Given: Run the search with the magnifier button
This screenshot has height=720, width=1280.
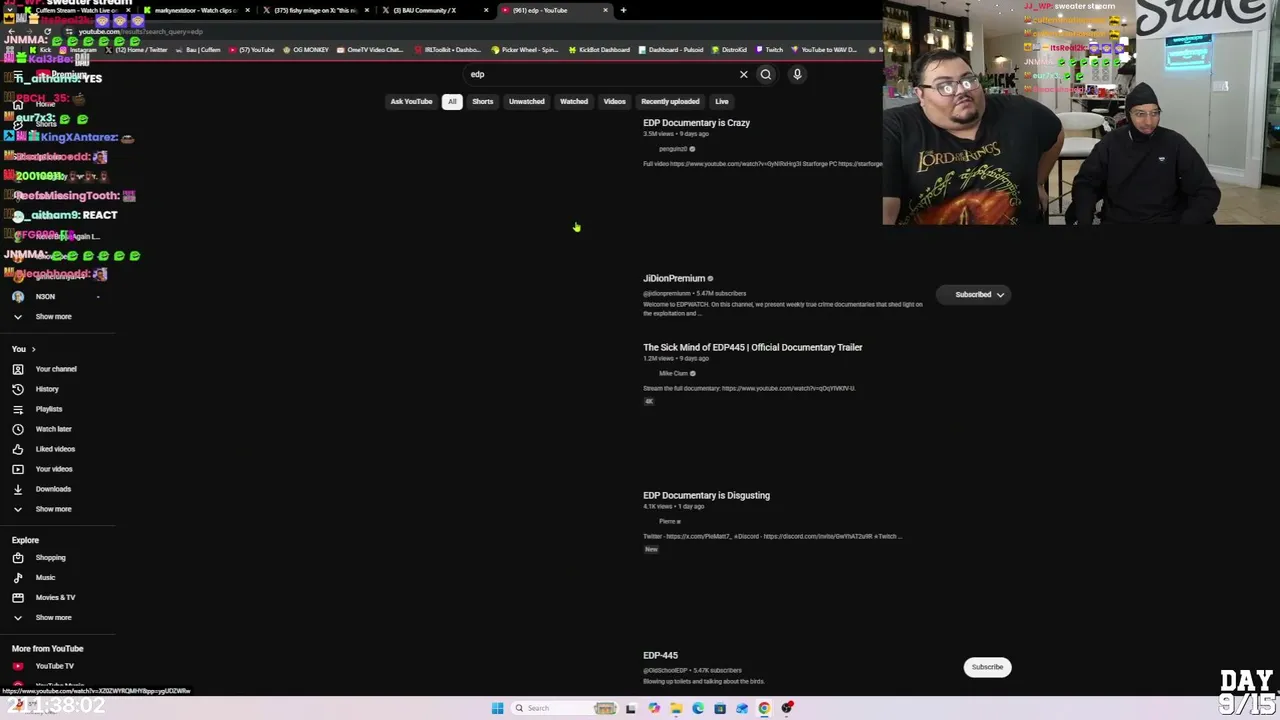Looking at the screenshot, I should (x=766, y=74).
